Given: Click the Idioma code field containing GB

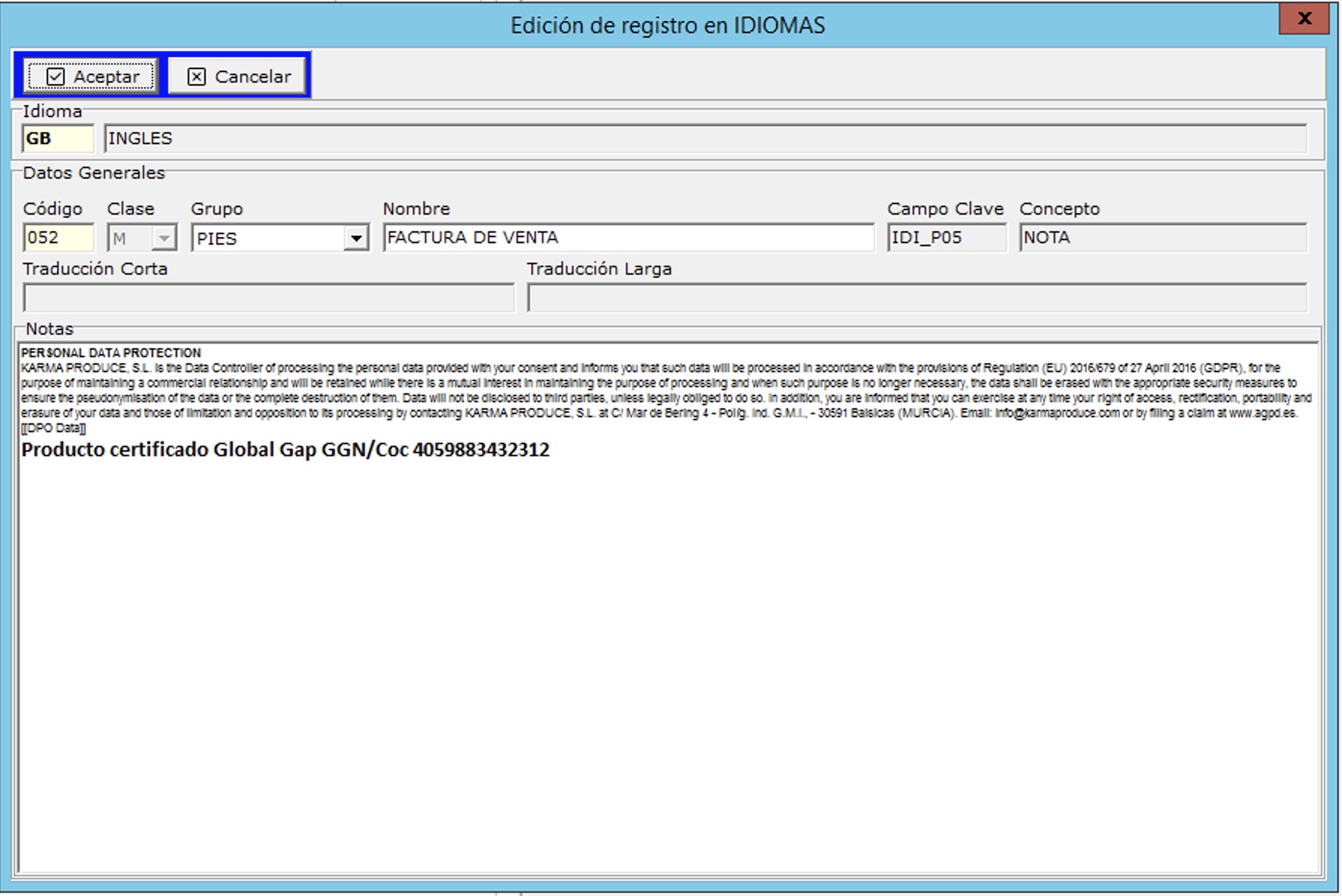Looking at the screenshot, I should click(x=58, y=139).
